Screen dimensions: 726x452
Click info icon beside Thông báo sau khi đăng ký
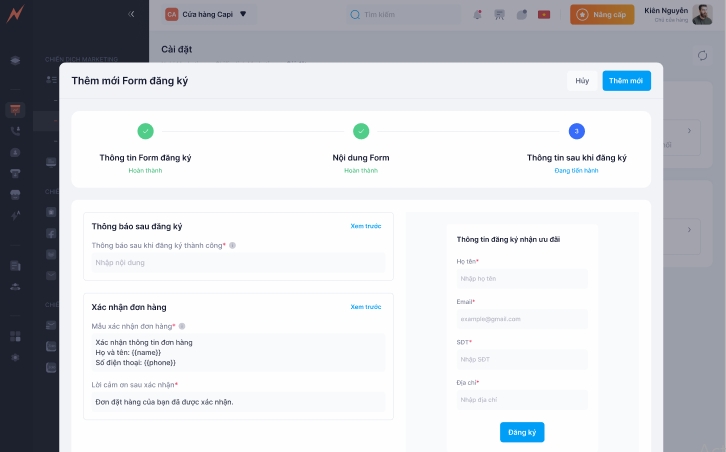point(233,245)
